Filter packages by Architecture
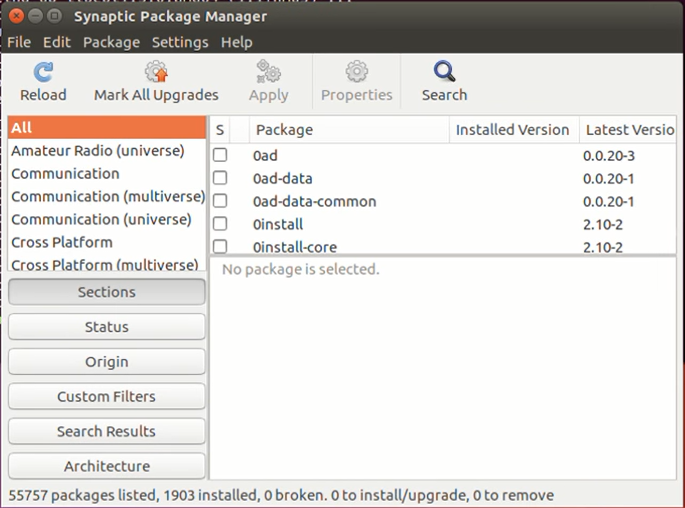 pos(107,466)
